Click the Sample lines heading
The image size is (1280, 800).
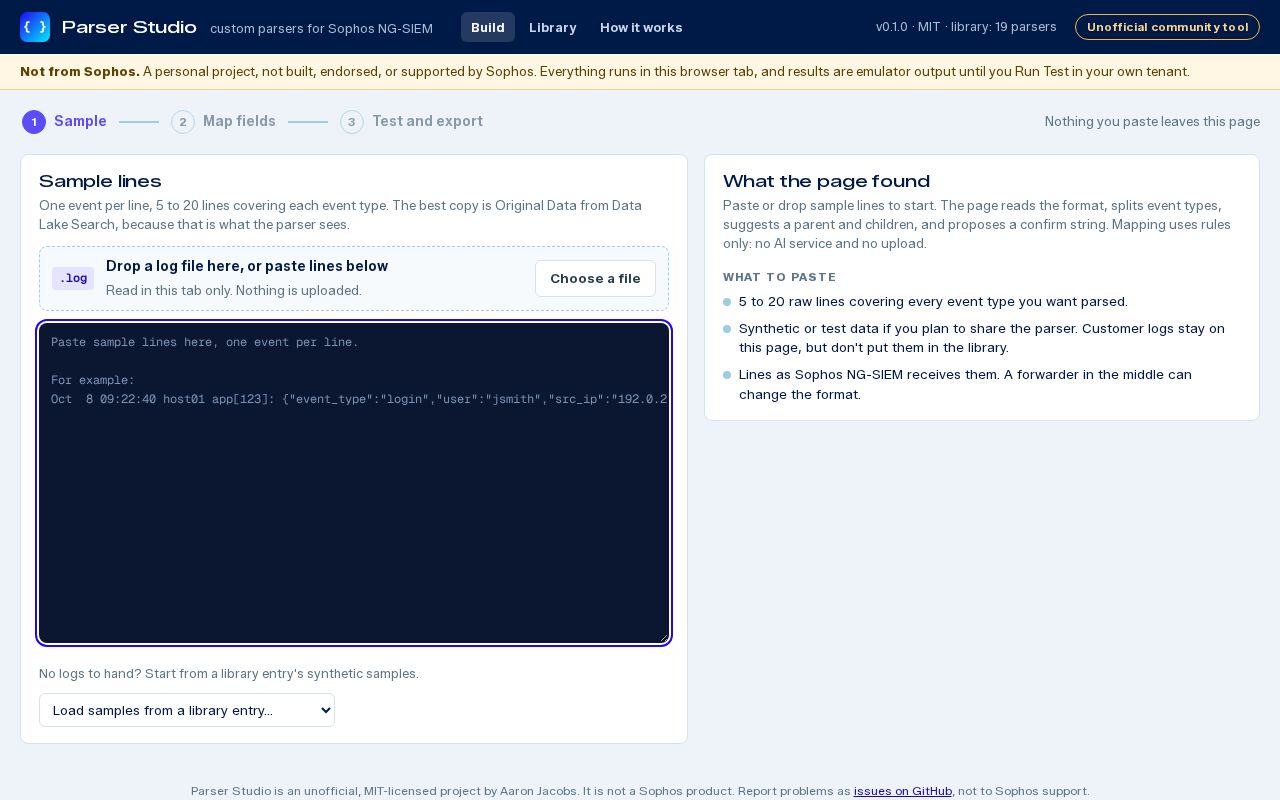100,181
